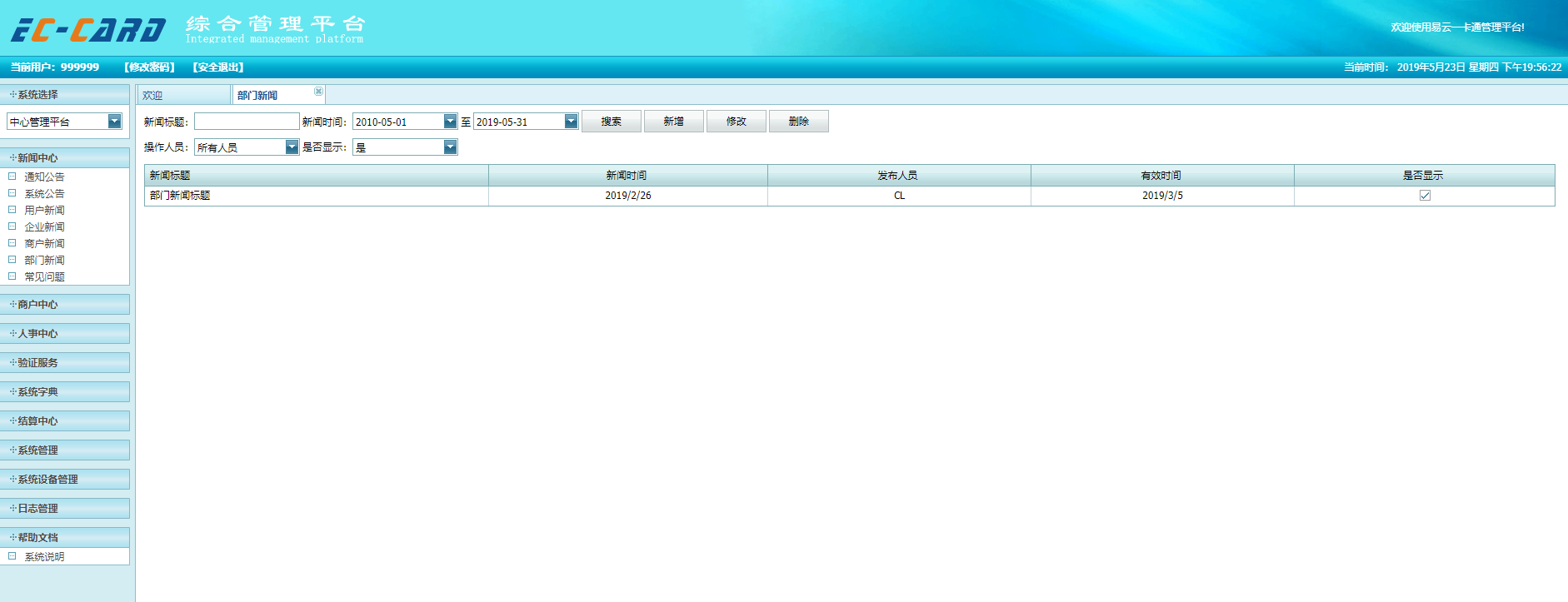Screen dimensions: 1568x602
Task: Click the icon beside 系统说明
Action: click(x=12, y=556)
